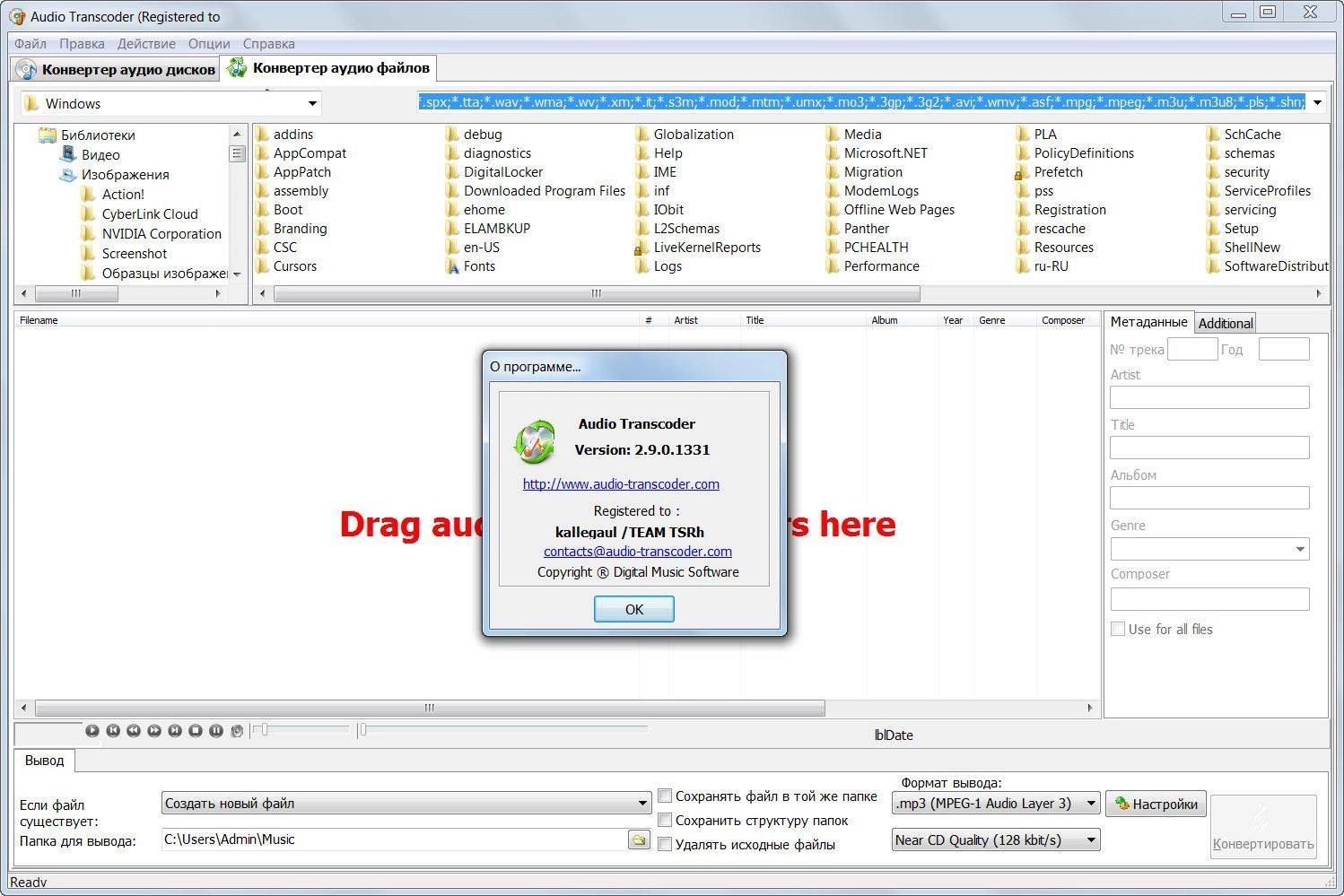The width and height of the screenshot is (1344, 896).
Task: Select the NVIDIA Corporation folder
Action: (x=161, y=234)
